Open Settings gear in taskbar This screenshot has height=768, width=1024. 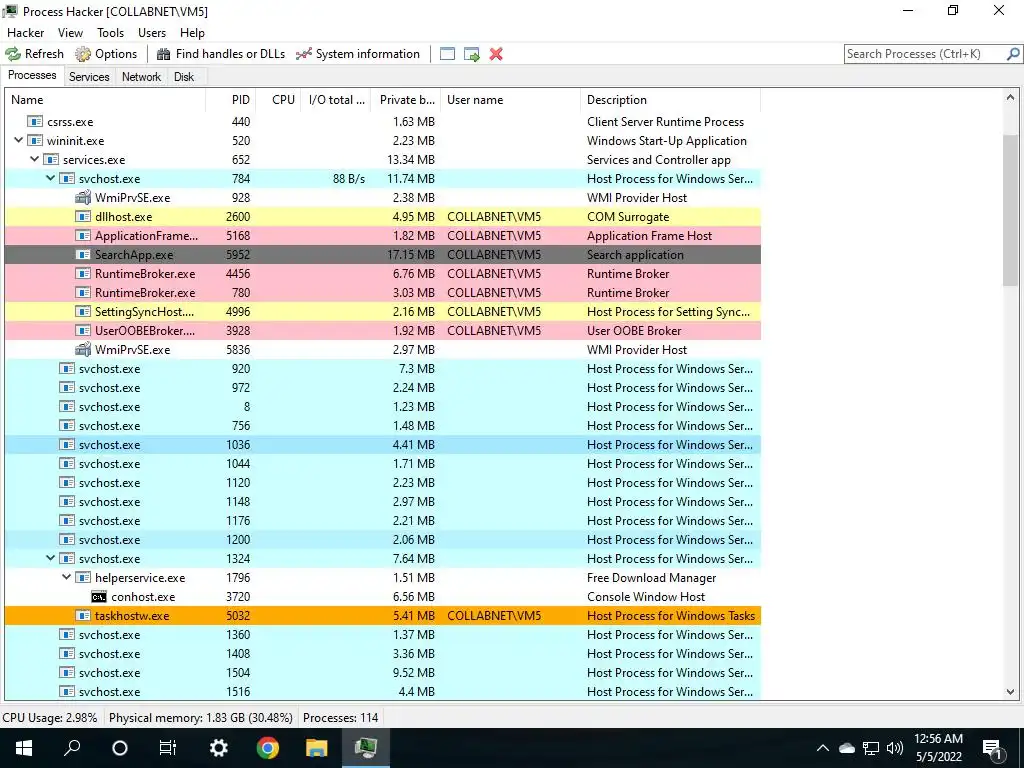(x=218, y=748)
